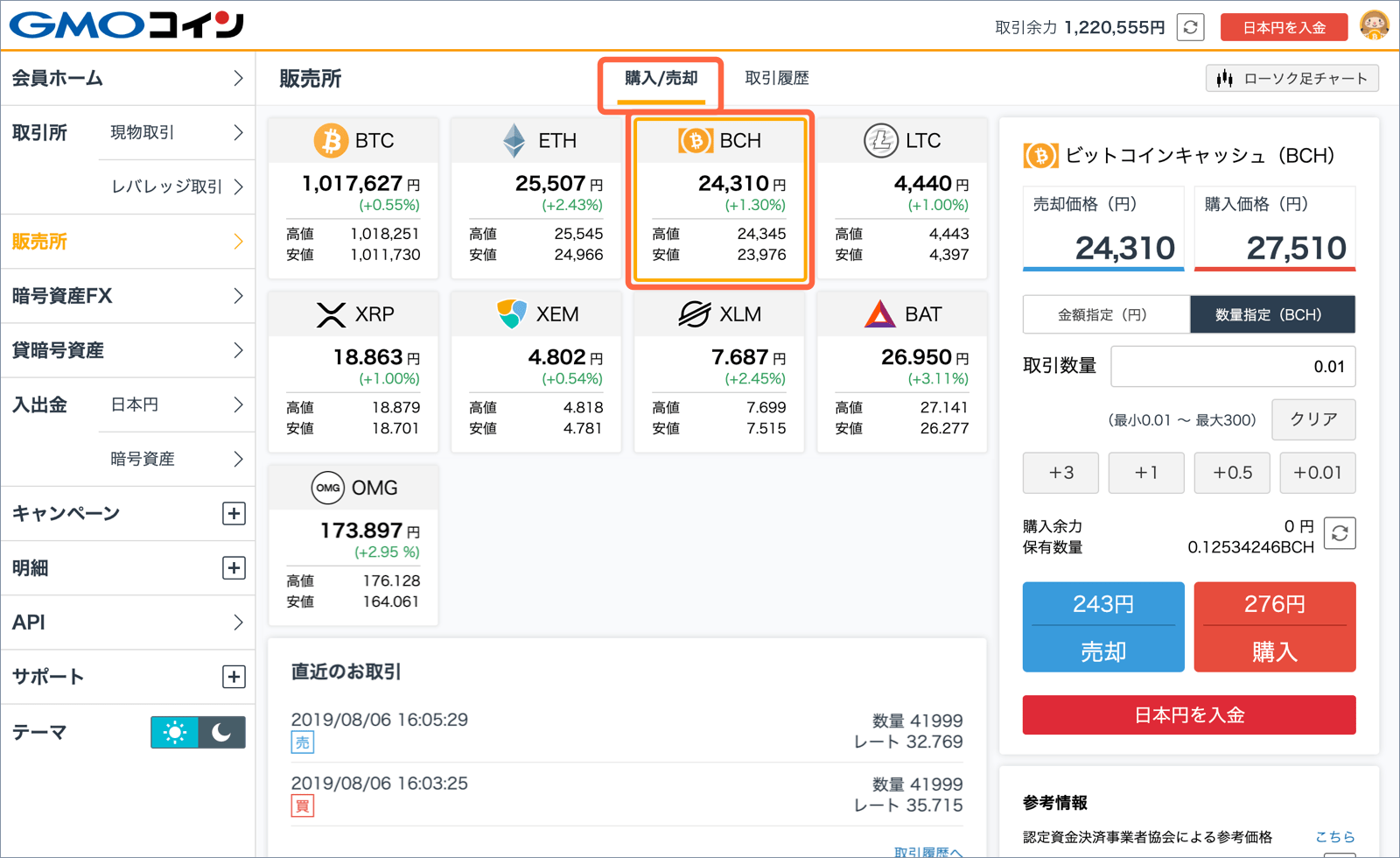The height and width of the screenshot is (858, 1400).
Task: Select the ETH coin icon
Action: click(x=514, y=140)
